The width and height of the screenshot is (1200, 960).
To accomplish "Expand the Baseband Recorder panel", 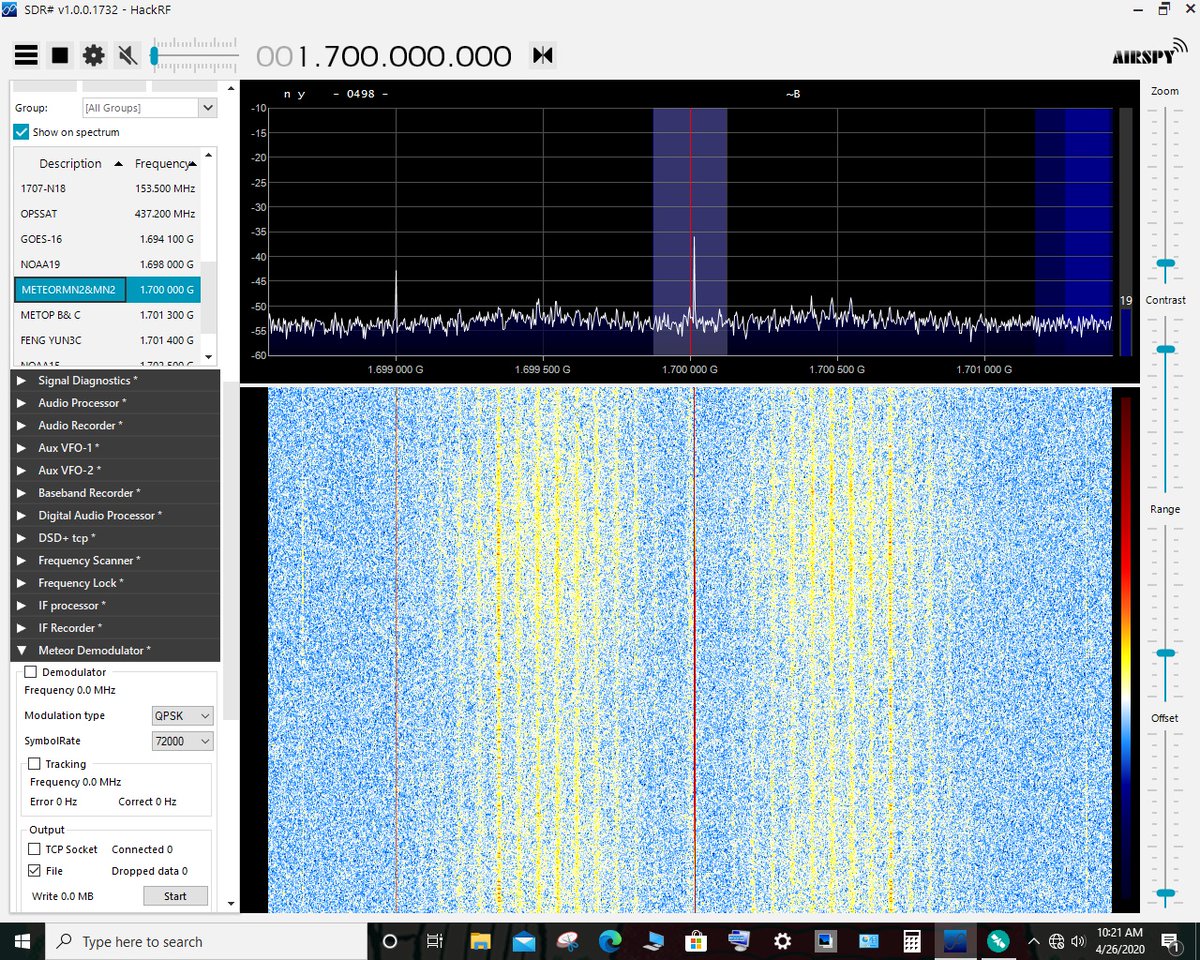I will (115, 493).
